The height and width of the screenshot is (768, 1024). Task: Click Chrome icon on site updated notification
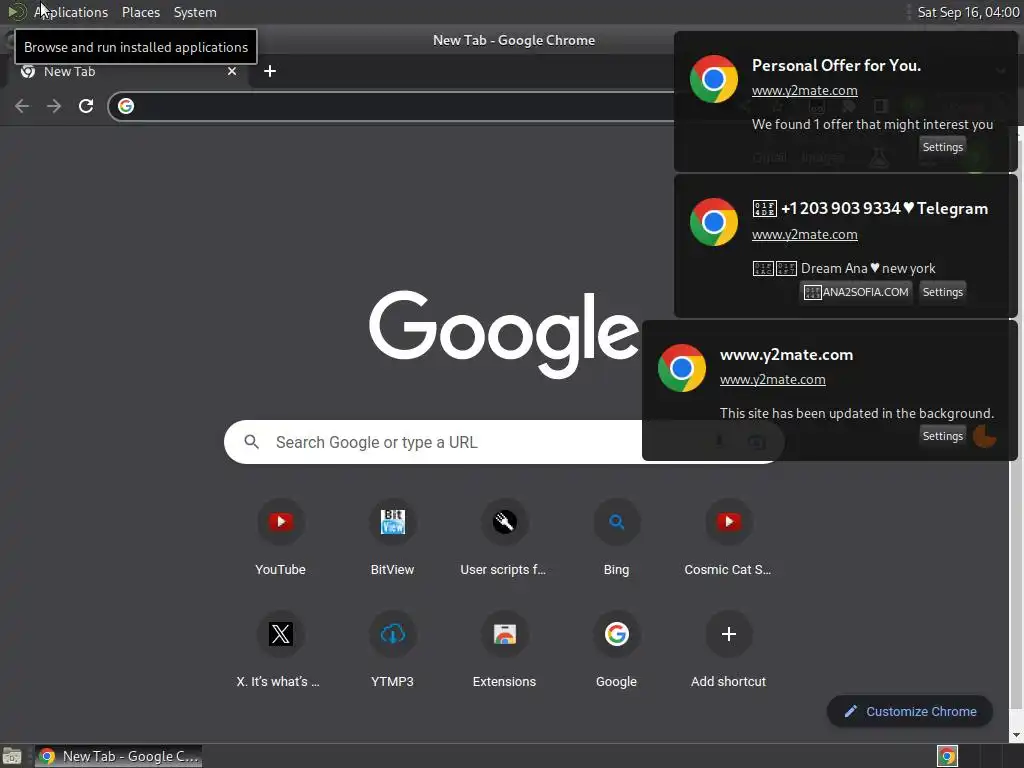(682, 368)
